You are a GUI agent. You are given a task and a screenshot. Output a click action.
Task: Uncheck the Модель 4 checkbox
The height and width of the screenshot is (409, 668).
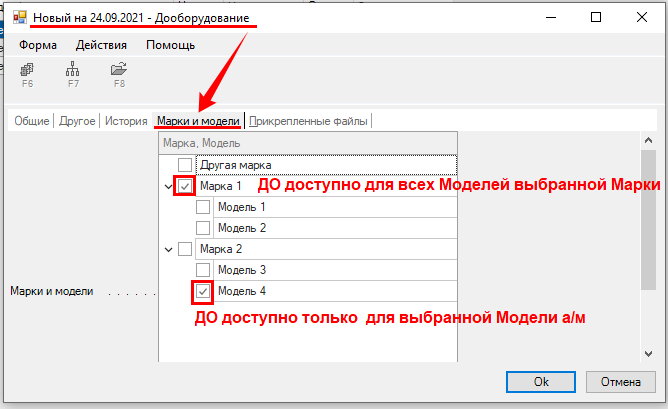(x=203, y=291)
